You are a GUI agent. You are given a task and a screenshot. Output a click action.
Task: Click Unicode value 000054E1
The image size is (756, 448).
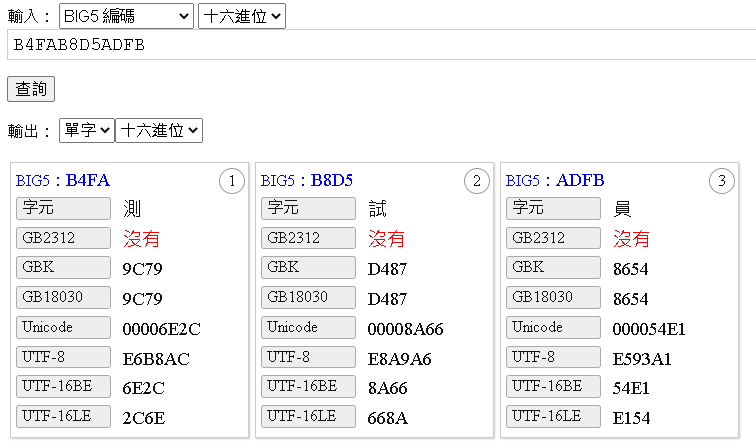(649, 329)
